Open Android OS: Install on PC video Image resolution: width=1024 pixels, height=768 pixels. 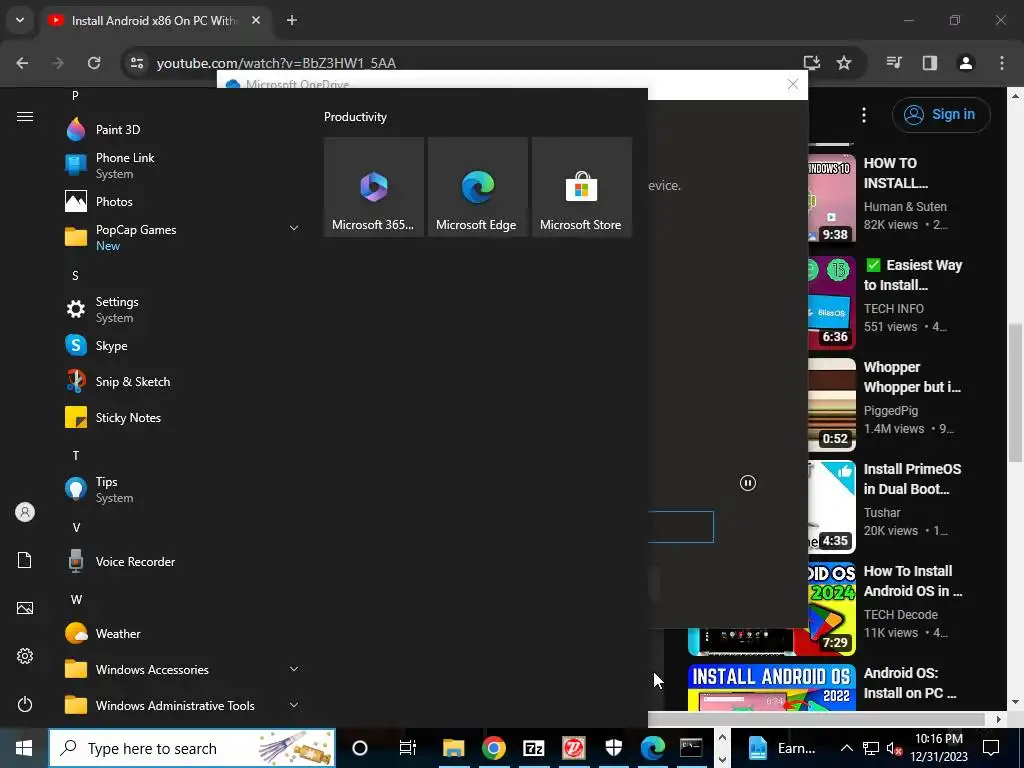pos(909,682)
